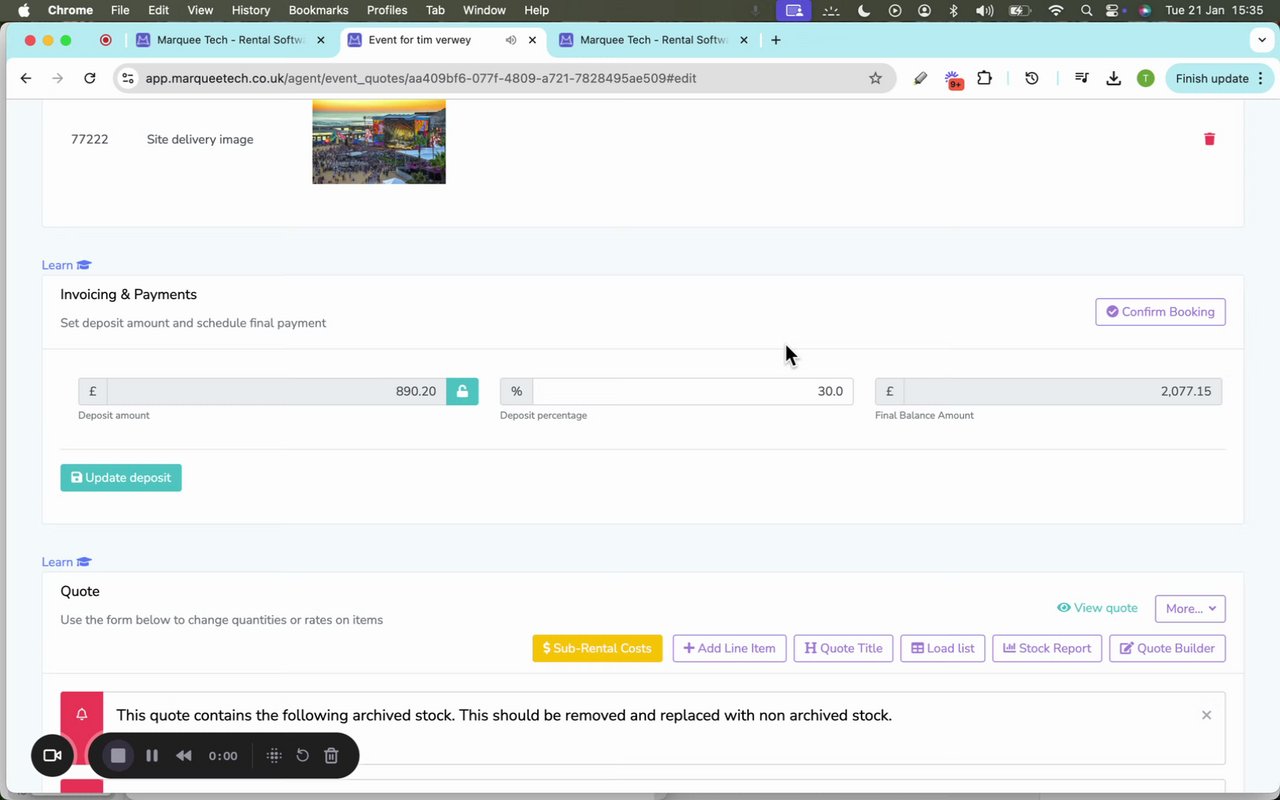Click the View quote link
The height and width of the screenshot is (800, 1280).
1097,608
